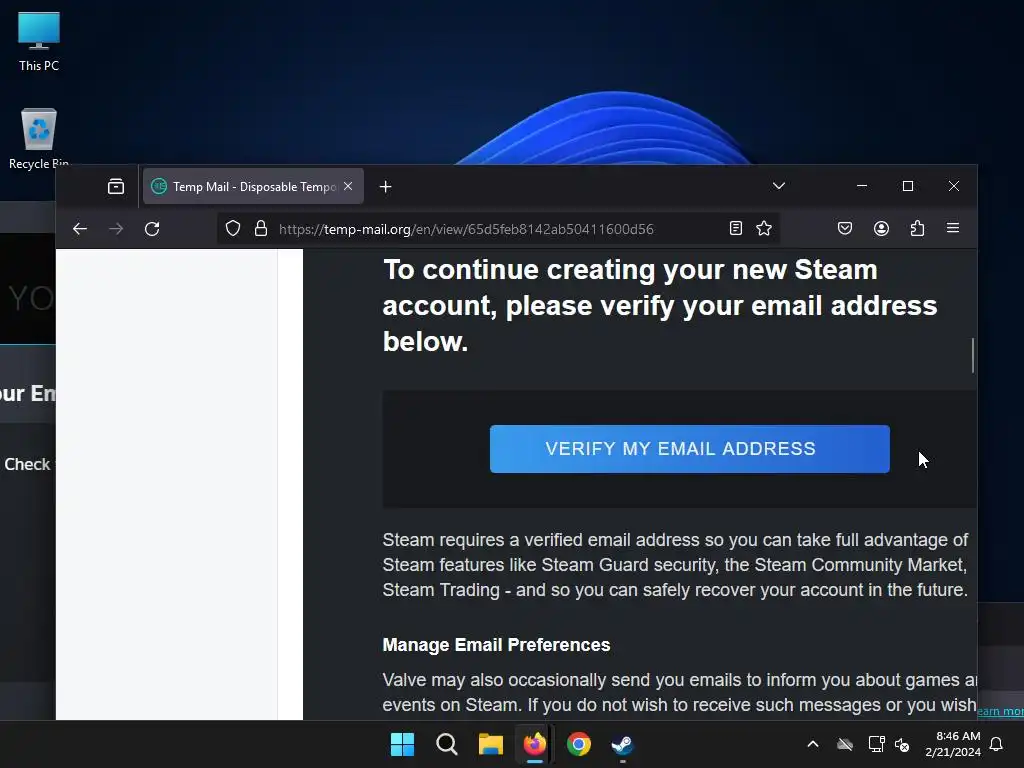Image resolution: width=1024 pixels, height=768 pixels.
Task: Bookmark this page with the star icon
Action: 764,228
